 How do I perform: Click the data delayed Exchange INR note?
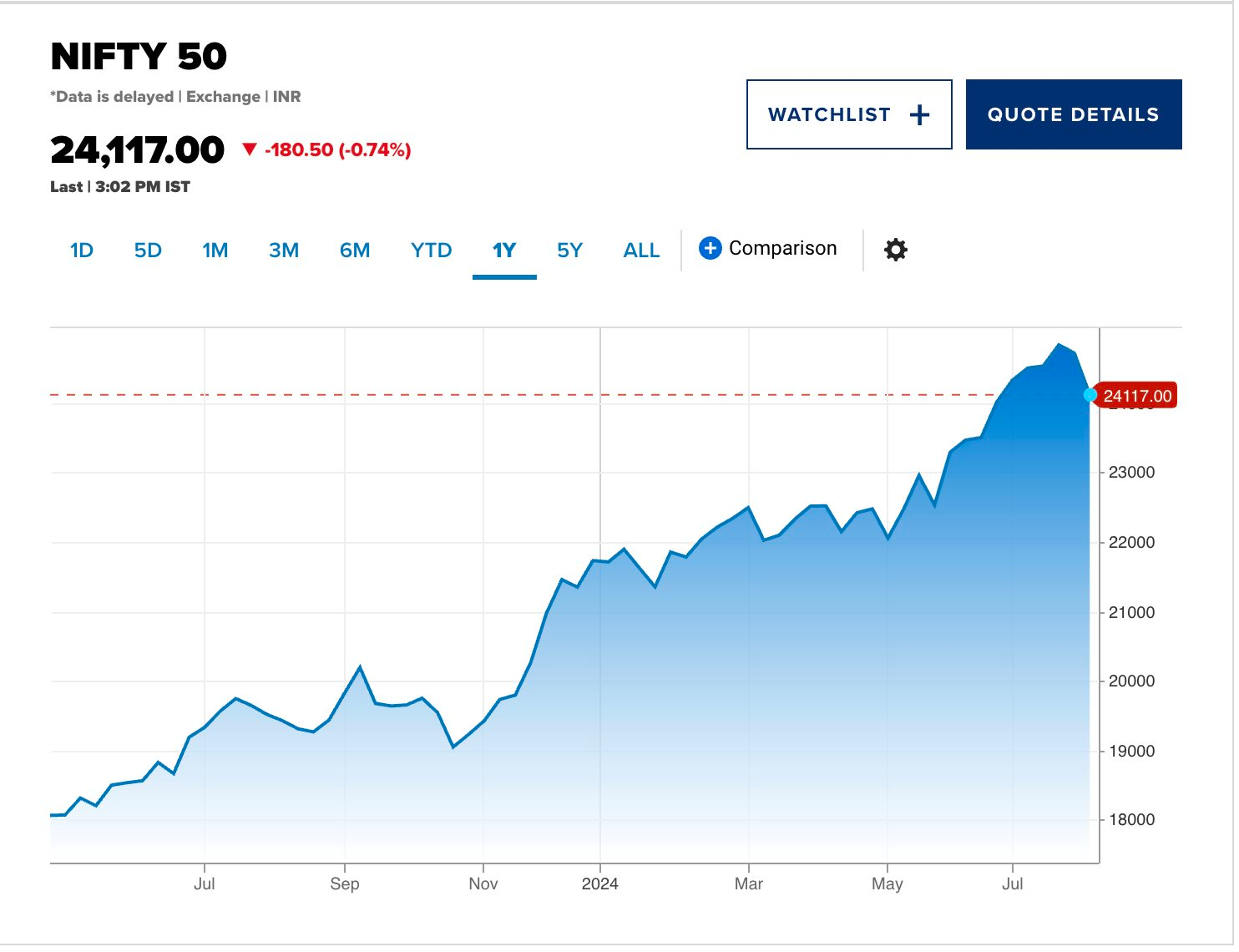point(175,97)
